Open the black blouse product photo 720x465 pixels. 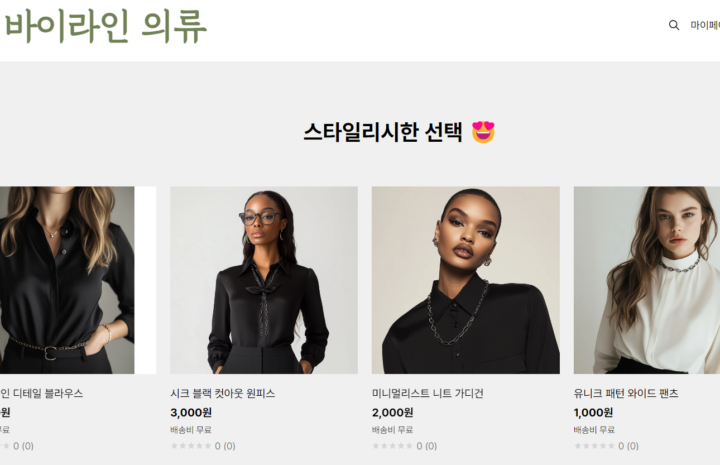point(67,280)
